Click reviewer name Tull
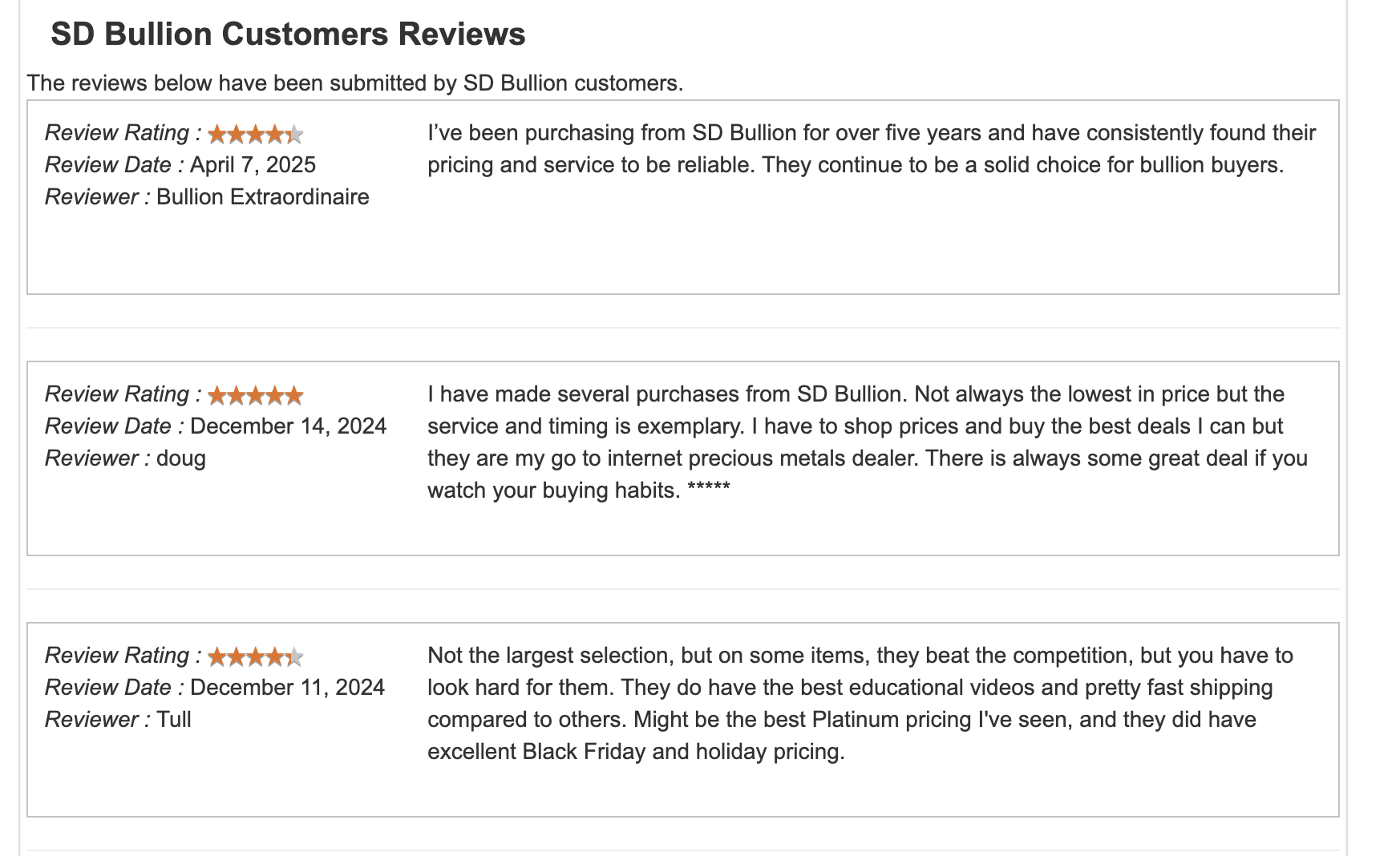1400x856 pixels. [174, 720]
